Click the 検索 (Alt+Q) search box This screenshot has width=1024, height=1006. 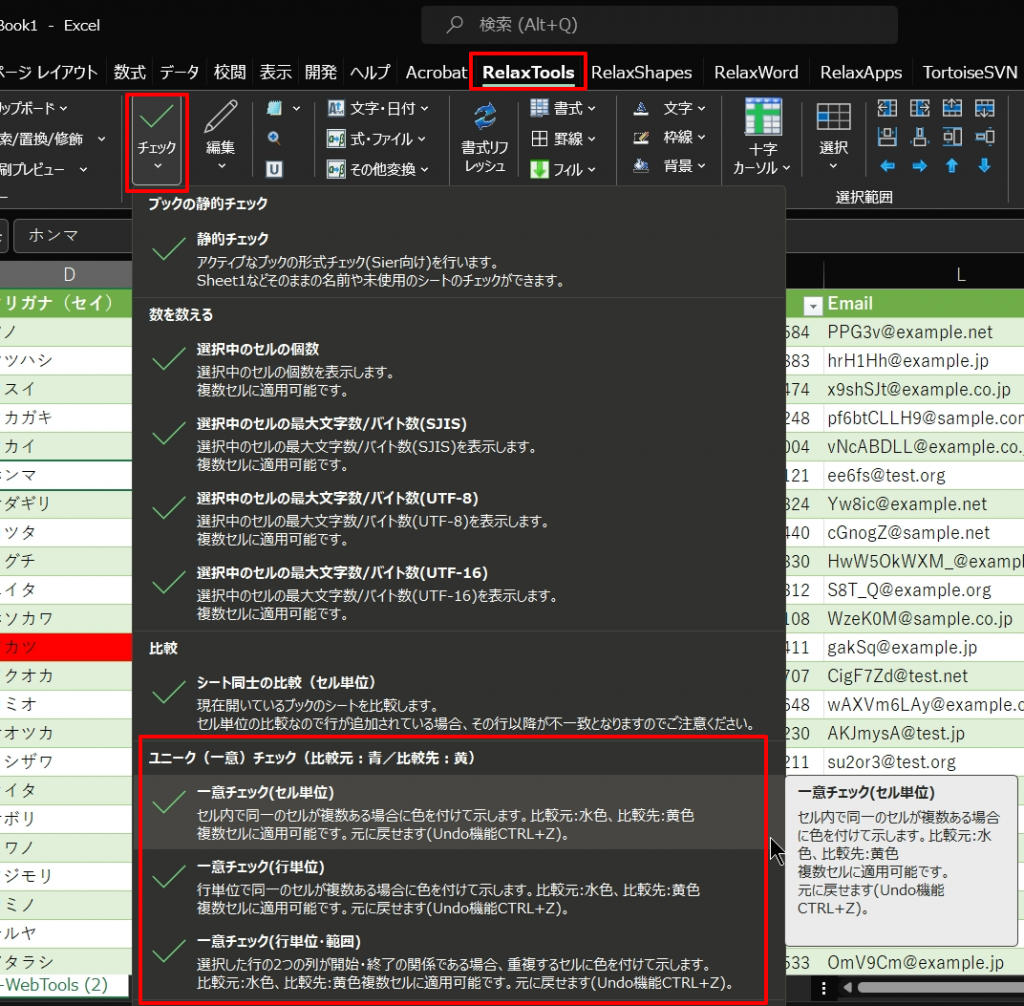click(659, 25)
